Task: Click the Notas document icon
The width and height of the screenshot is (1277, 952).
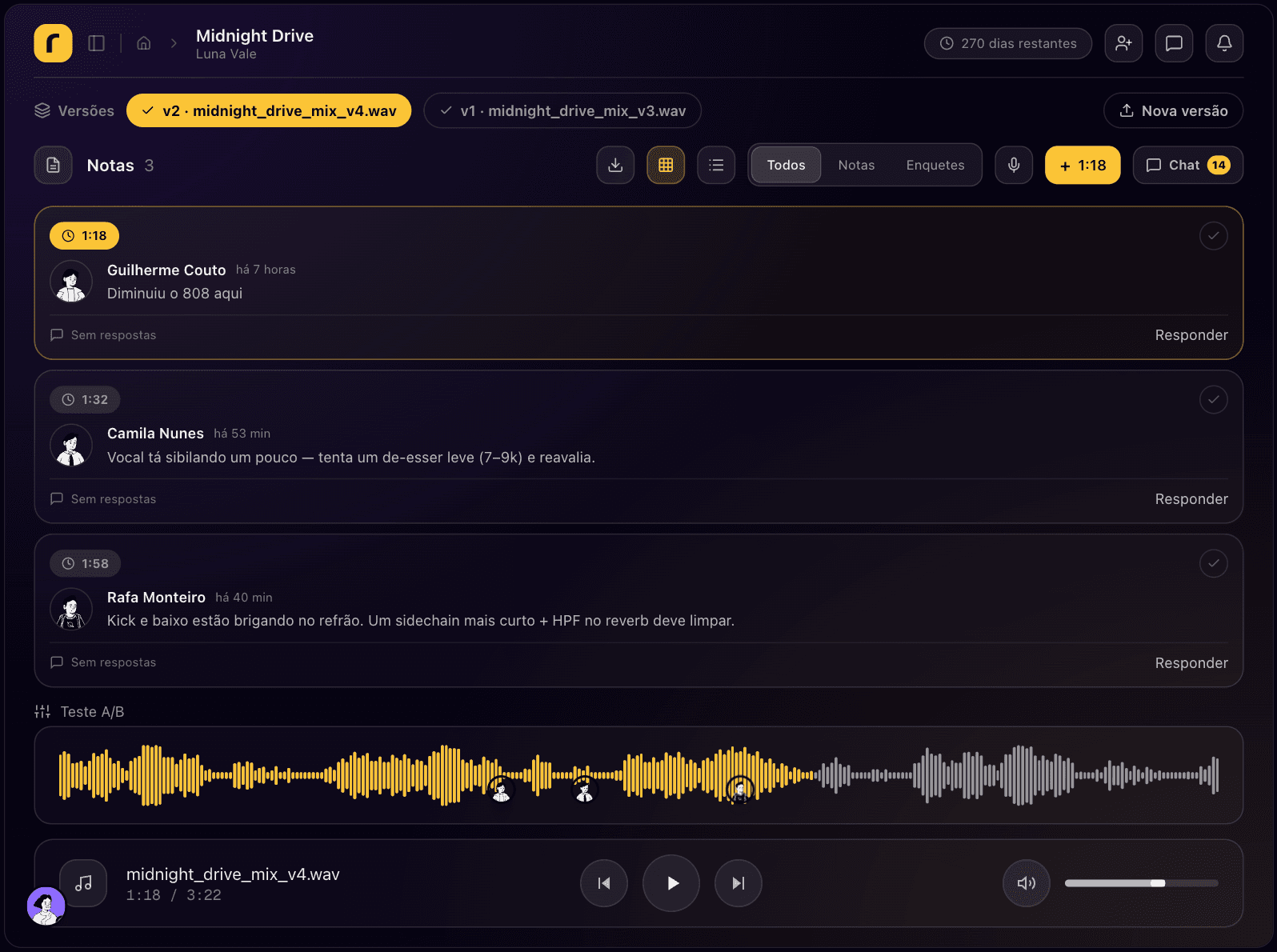Action: point(53,165)
